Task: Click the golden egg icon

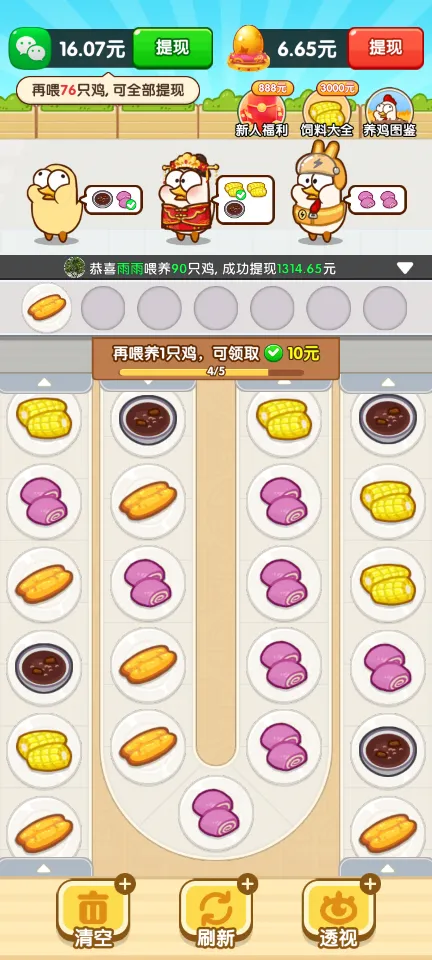Action: 249,47
